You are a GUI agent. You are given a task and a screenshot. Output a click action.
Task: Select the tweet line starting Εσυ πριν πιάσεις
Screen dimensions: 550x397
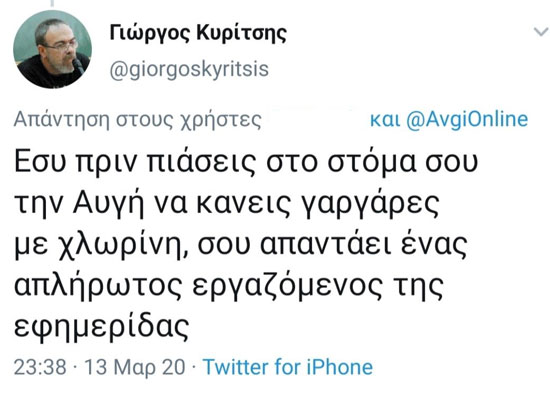246,162
